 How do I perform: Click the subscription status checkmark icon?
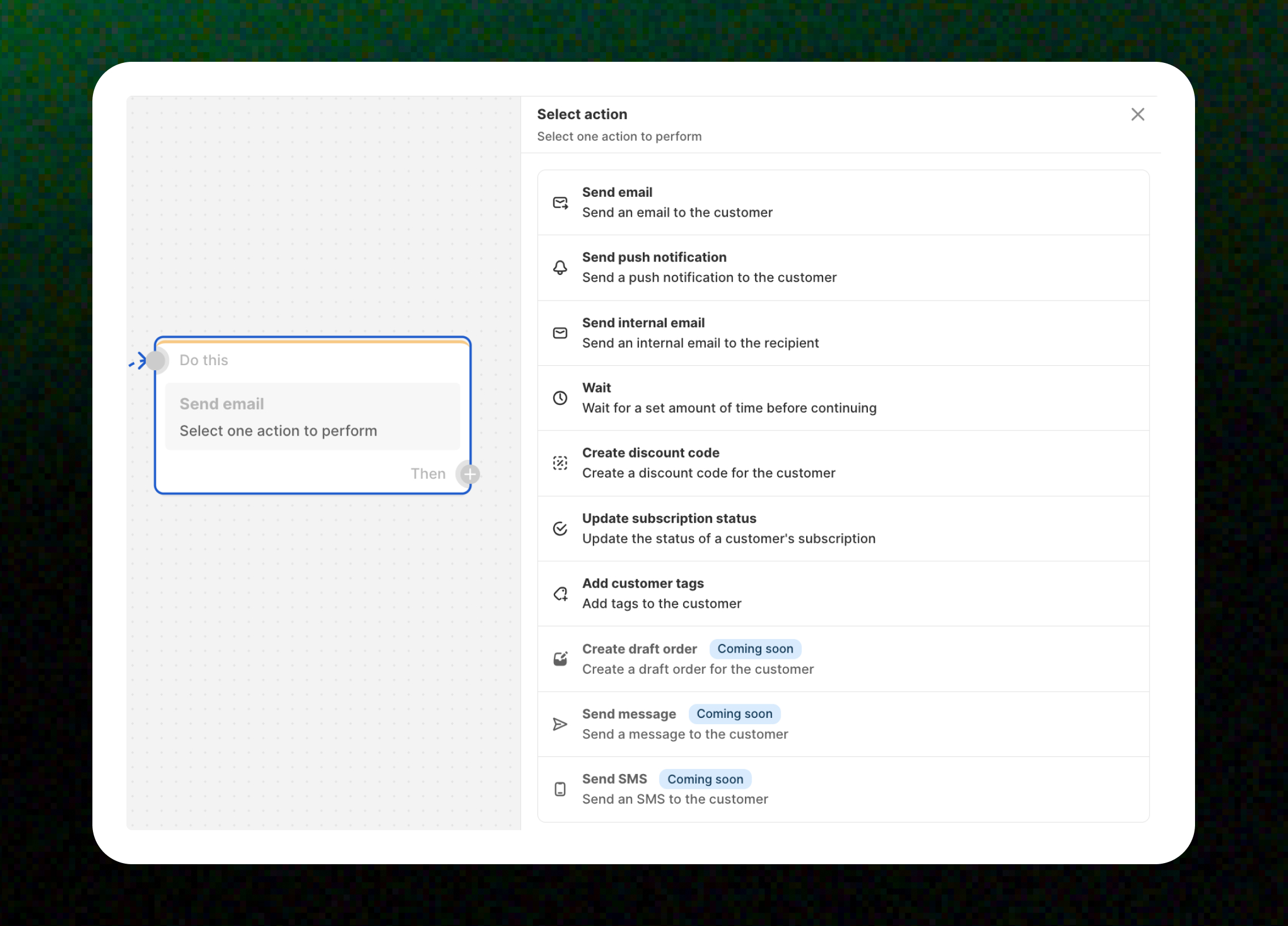pos(560,528)
